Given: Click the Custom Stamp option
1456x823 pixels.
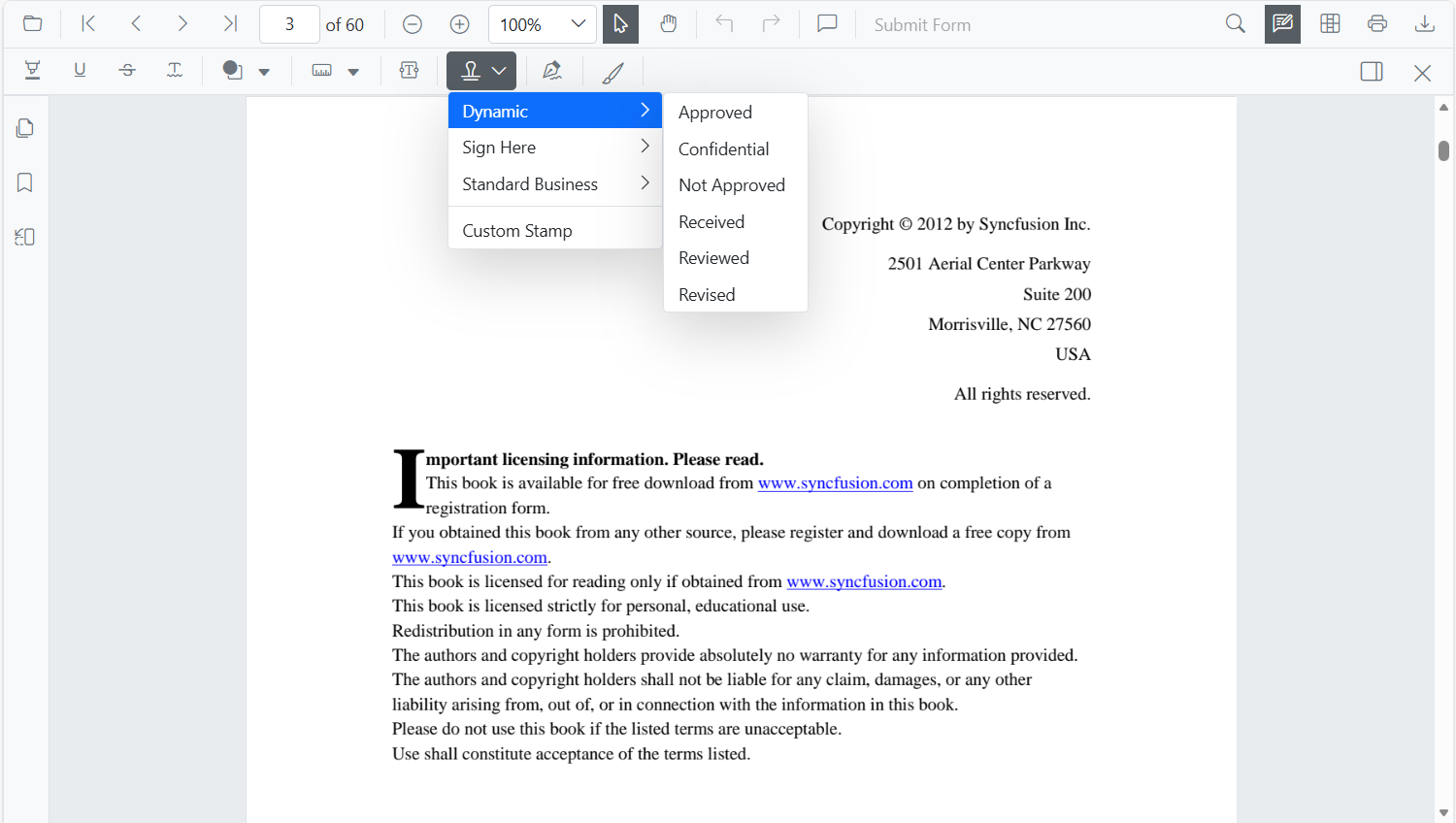Looking at the screenshot, I should pos(515,229).
